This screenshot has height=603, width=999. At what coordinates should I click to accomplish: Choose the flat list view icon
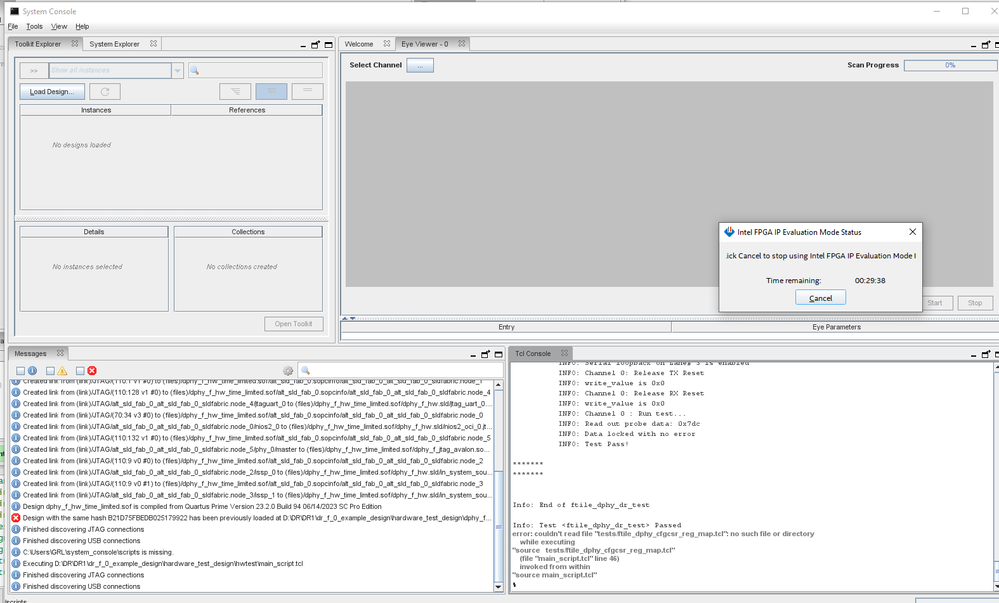click(x=307, y=91)
